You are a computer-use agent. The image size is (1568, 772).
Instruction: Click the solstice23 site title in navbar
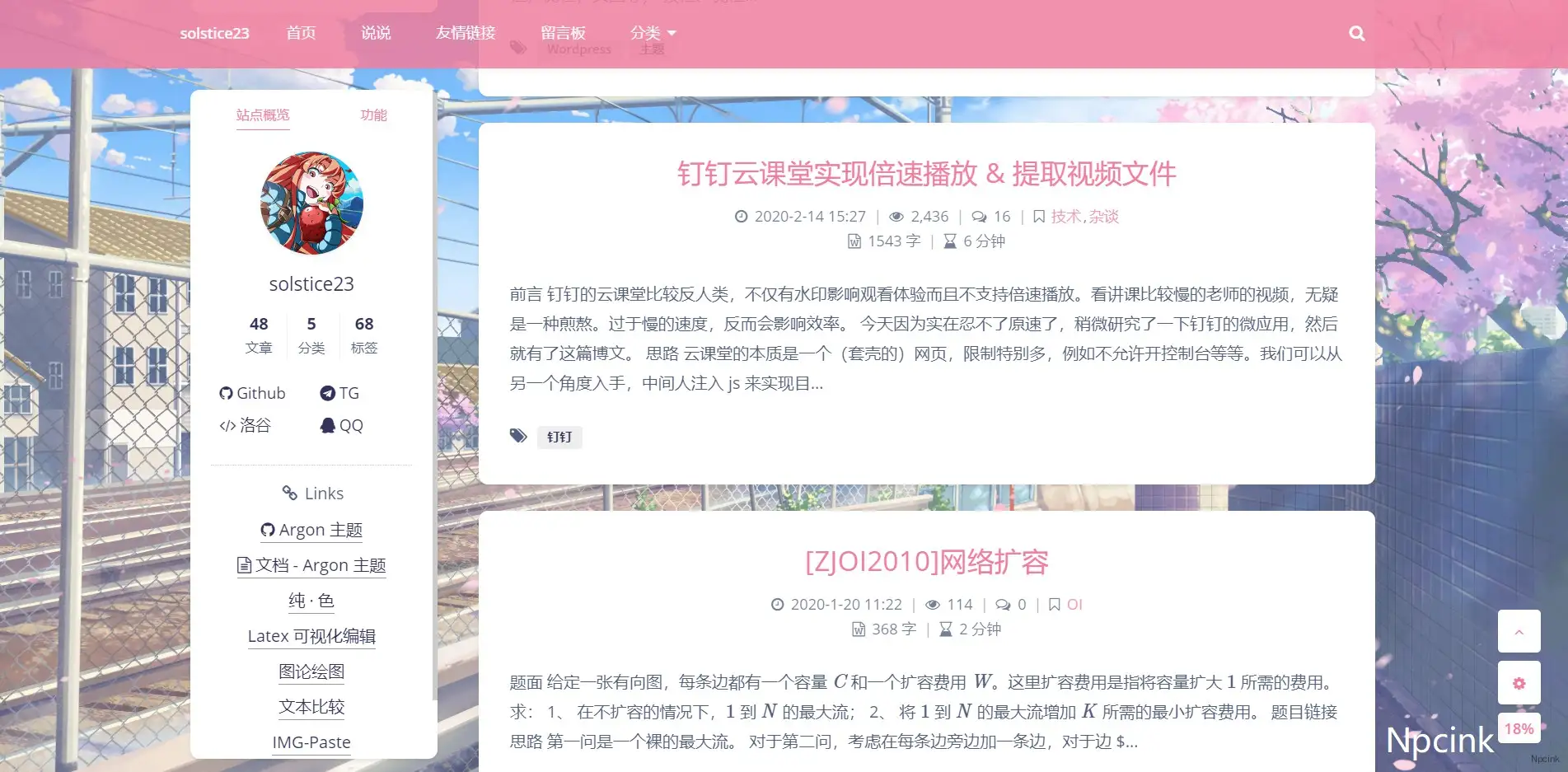pyautogui.click(x=214, y=33)
